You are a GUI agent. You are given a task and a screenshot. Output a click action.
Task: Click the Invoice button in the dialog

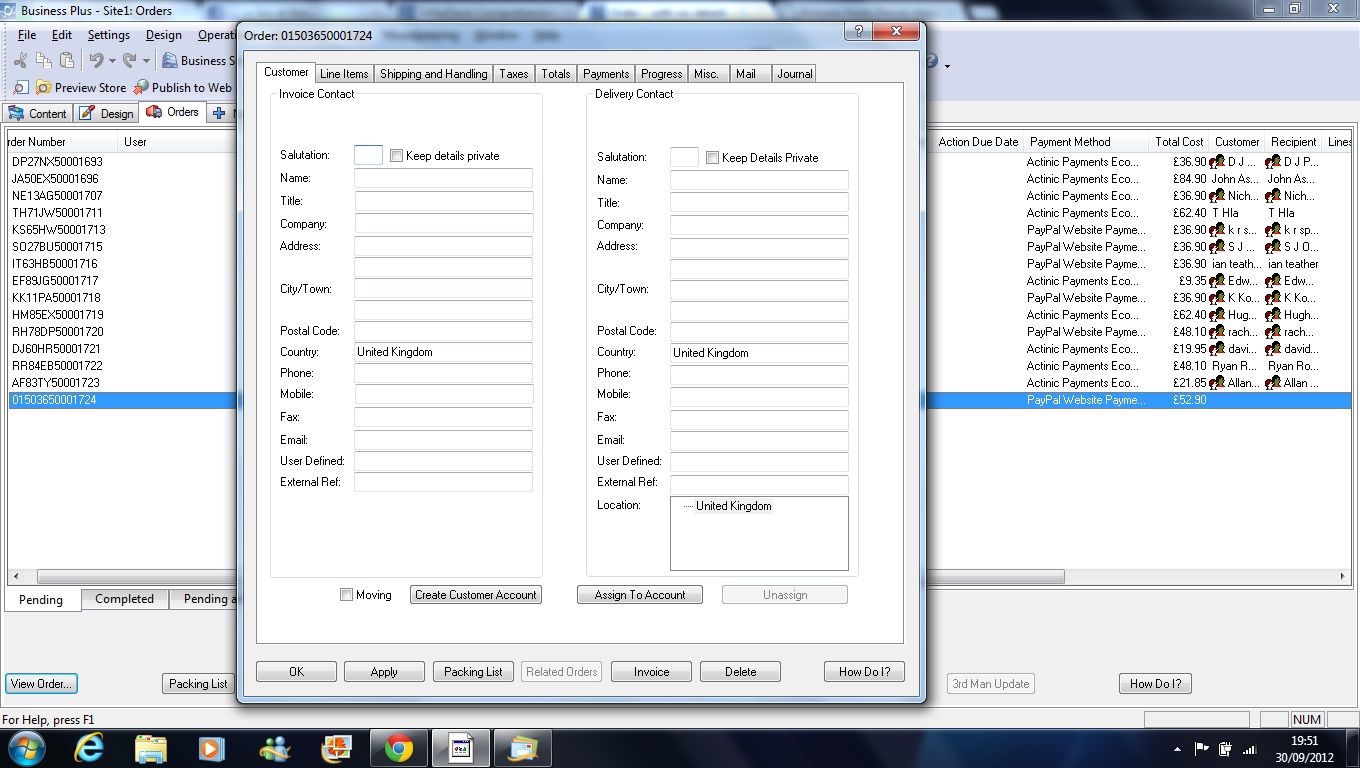[651, 672]
